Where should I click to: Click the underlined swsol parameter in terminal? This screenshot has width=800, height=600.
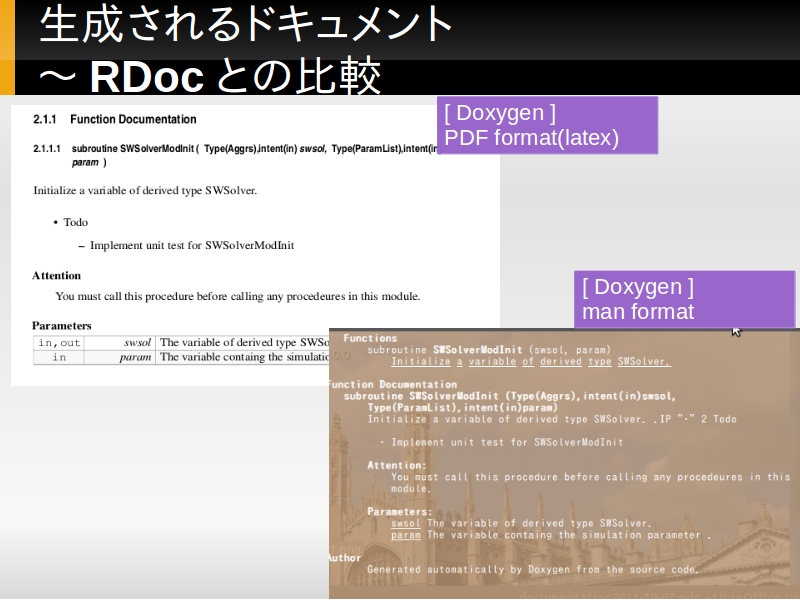[x=405, y=523]
